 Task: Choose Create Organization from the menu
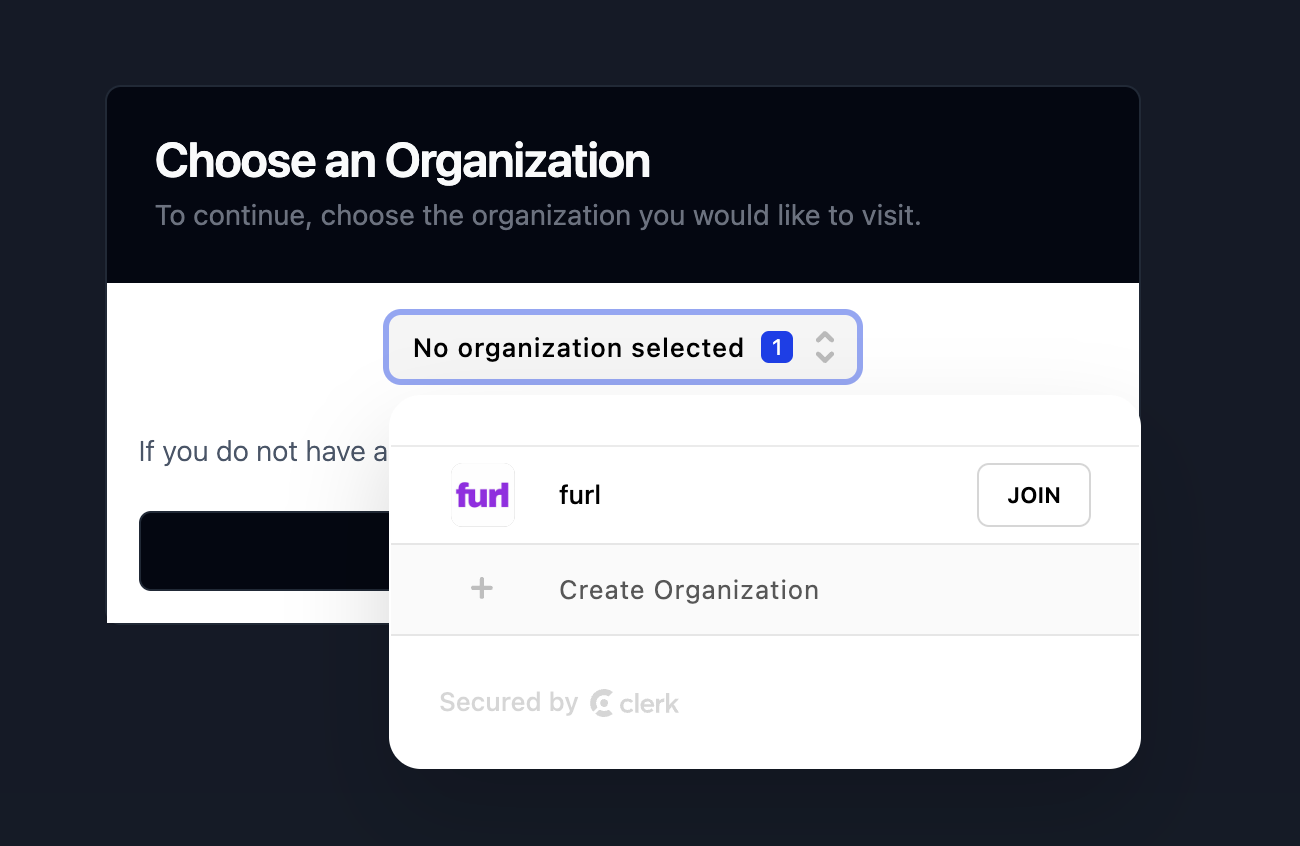click(688, 590)
